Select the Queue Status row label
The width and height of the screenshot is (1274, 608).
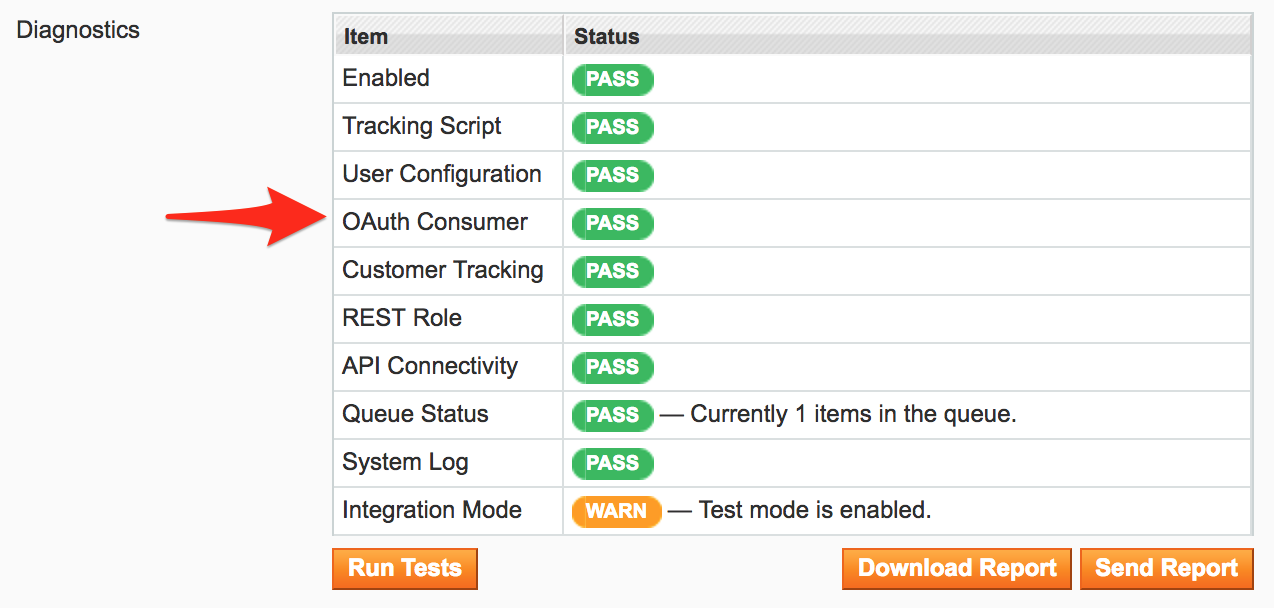click(415, 414)
